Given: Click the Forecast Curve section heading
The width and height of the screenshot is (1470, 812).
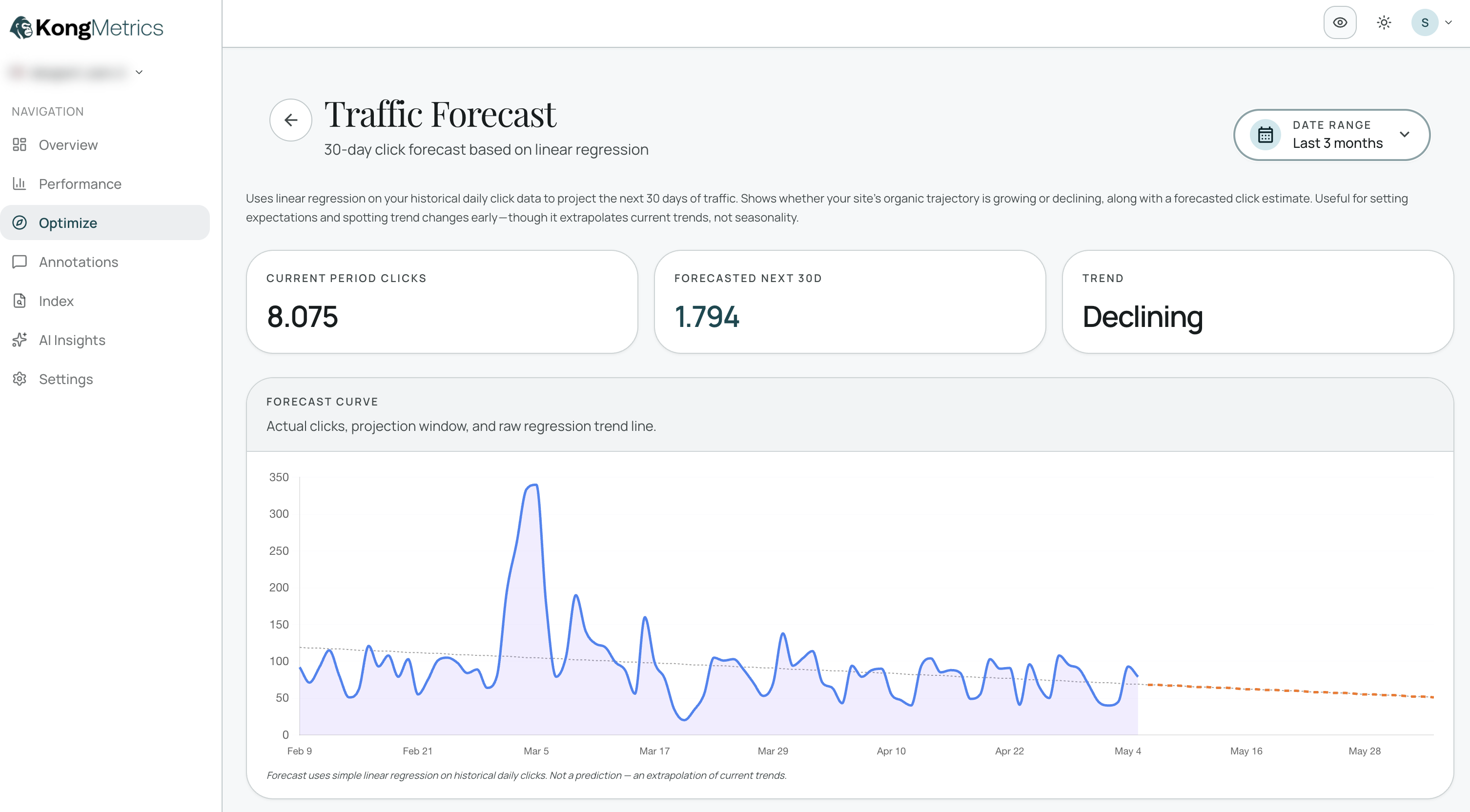Looking at the screenshot, I should click(323, 402).
